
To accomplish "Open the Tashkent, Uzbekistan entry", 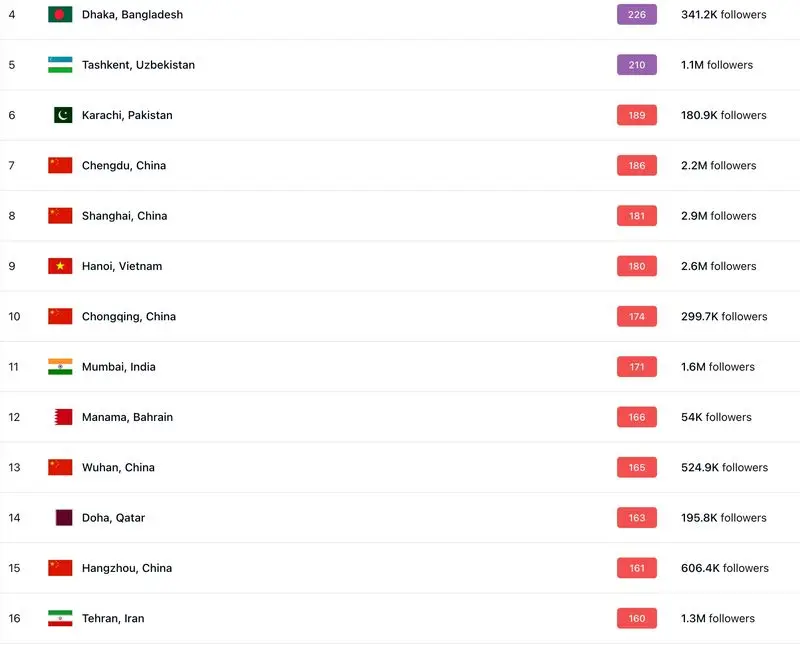I will coord(138,65).
